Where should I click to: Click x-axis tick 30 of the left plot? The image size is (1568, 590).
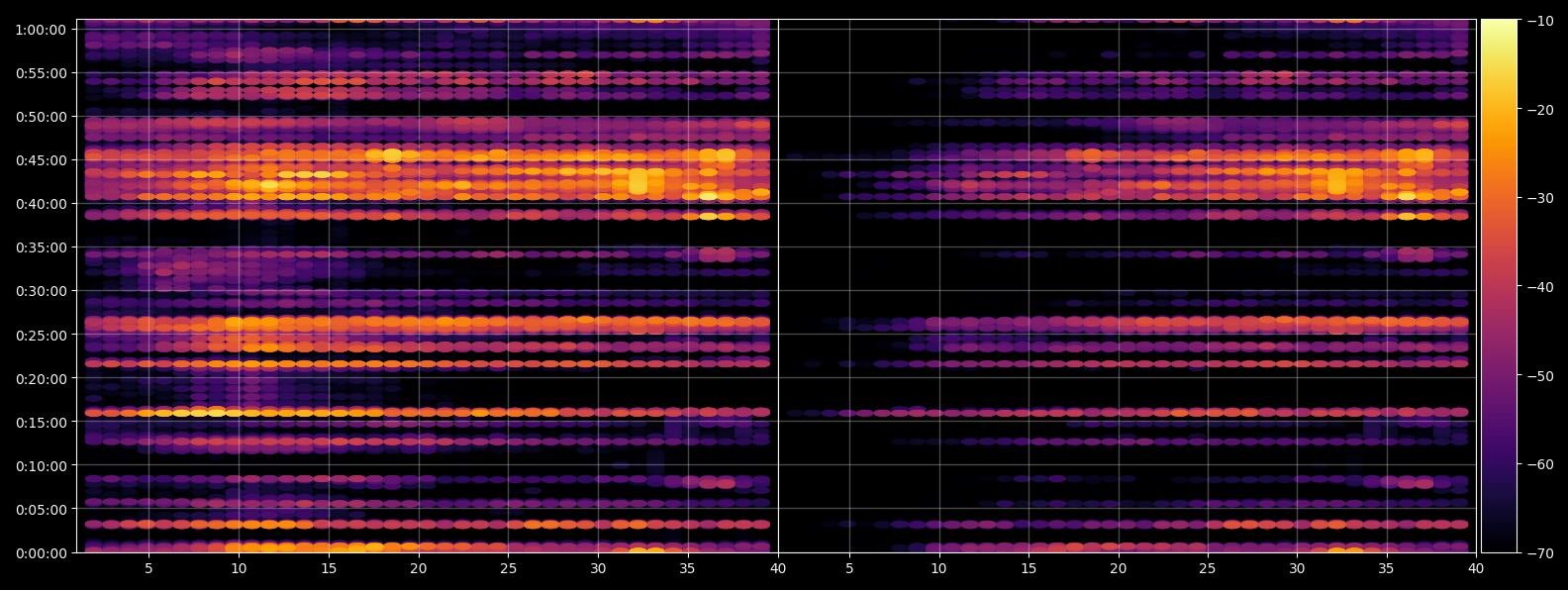(598, 569)
